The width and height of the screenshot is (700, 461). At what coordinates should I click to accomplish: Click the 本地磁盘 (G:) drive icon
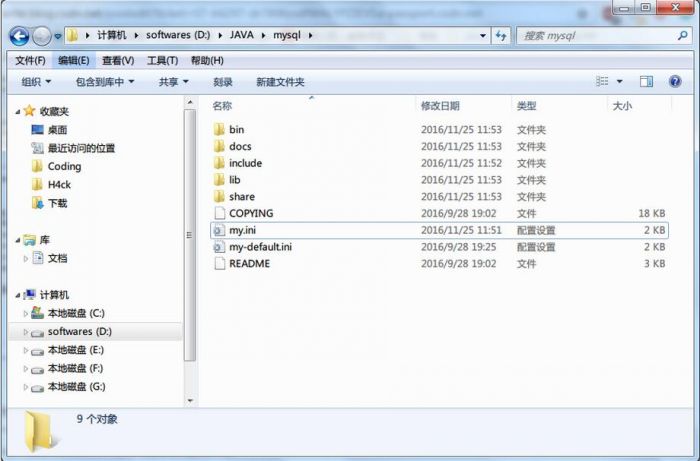pyautogui.click(x=38, y=387)
